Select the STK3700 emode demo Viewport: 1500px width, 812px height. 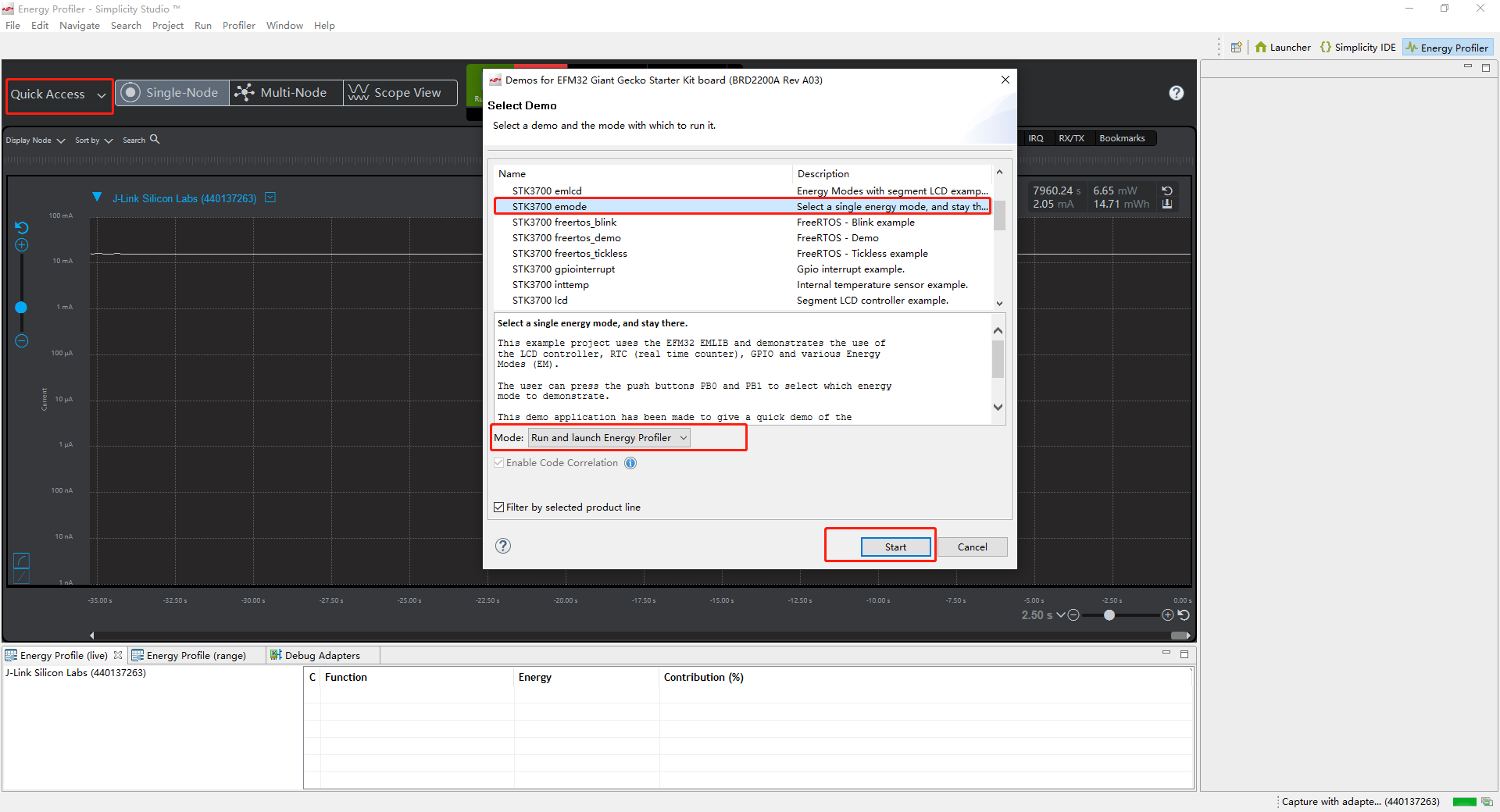(742, 207)
